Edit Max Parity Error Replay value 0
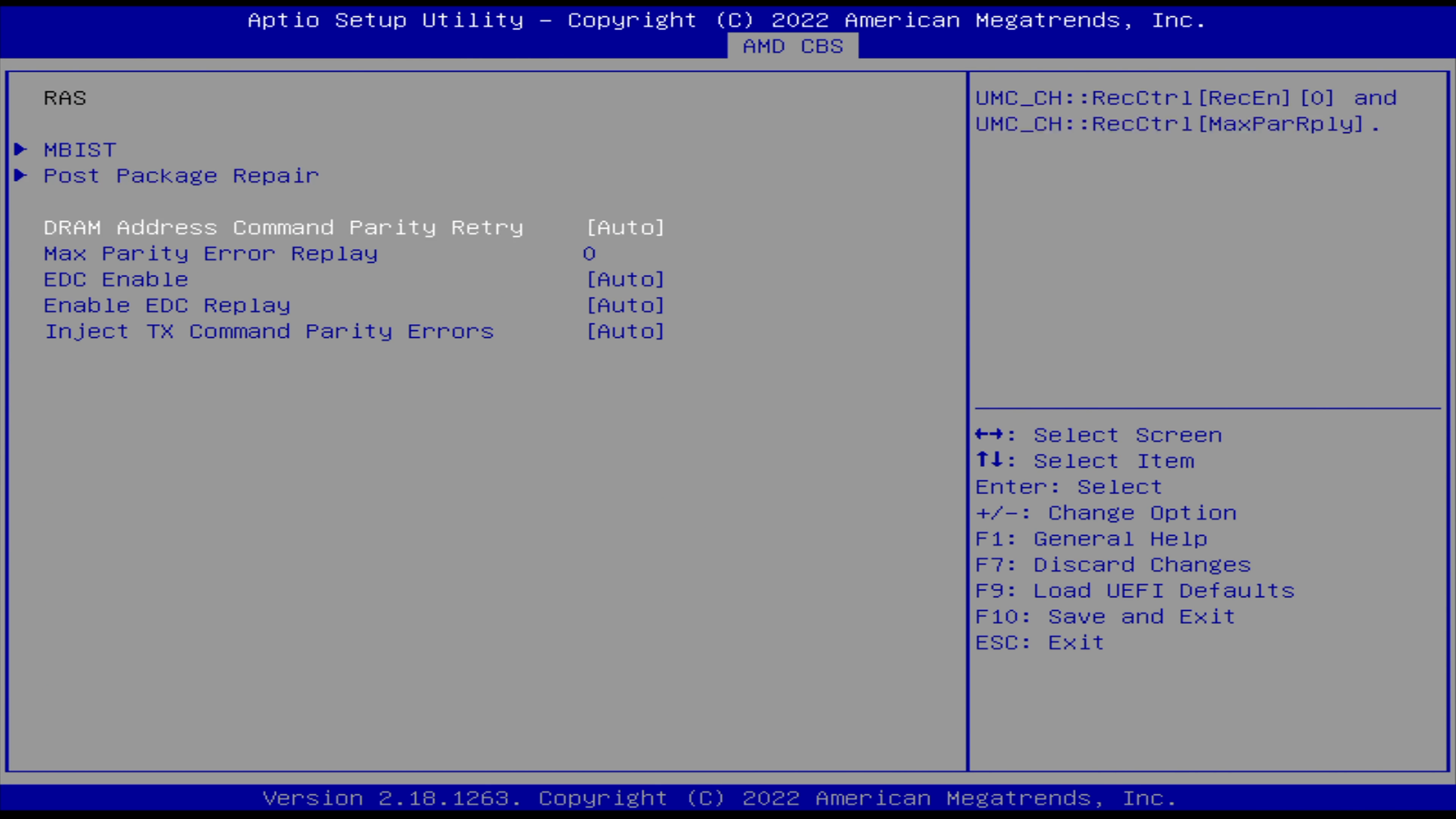The width and height of the screenshot is (1456, 819). [x=589, y=253]
